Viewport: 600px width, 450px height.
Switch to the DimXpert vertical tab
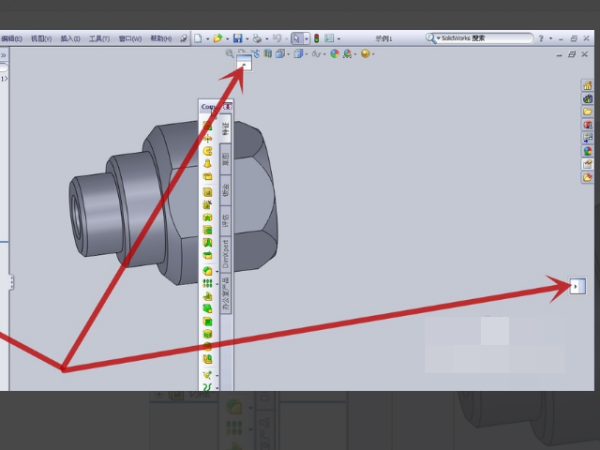coord(226,252)
